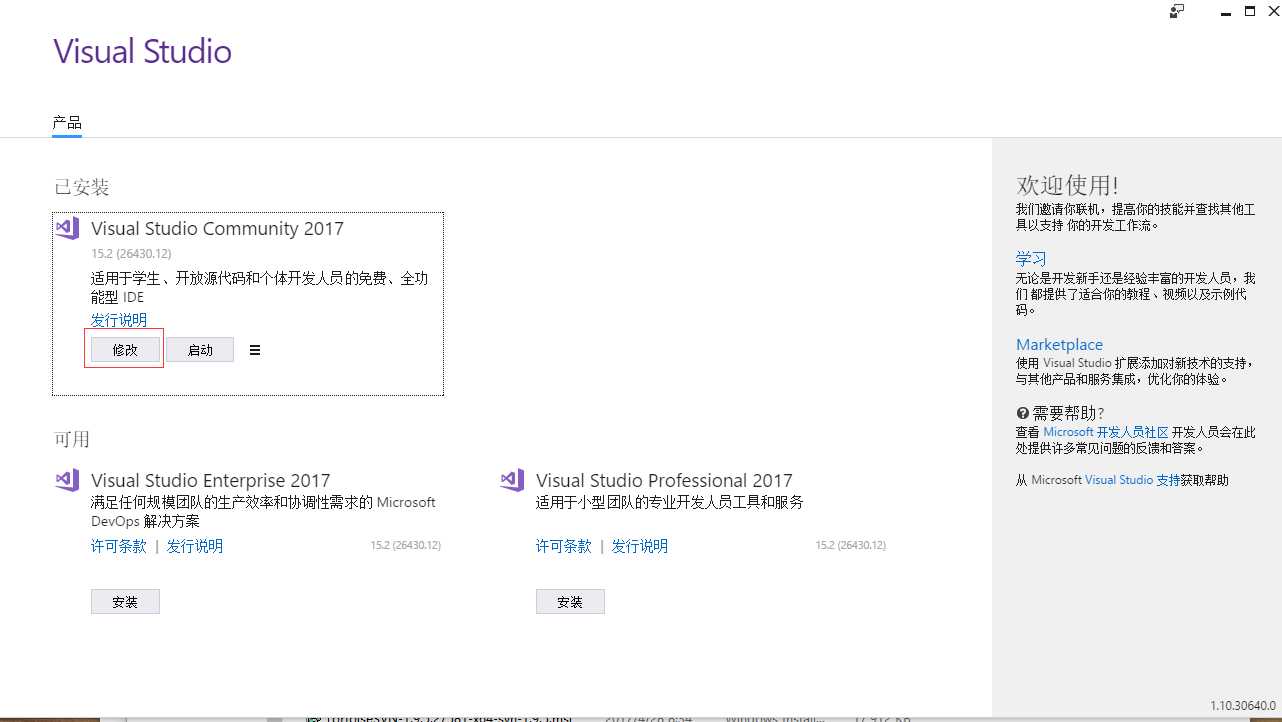Maximize the Visual Studio installer window
The height and width of the screenshot is (722, 1282).
(x=1249, y=12)
